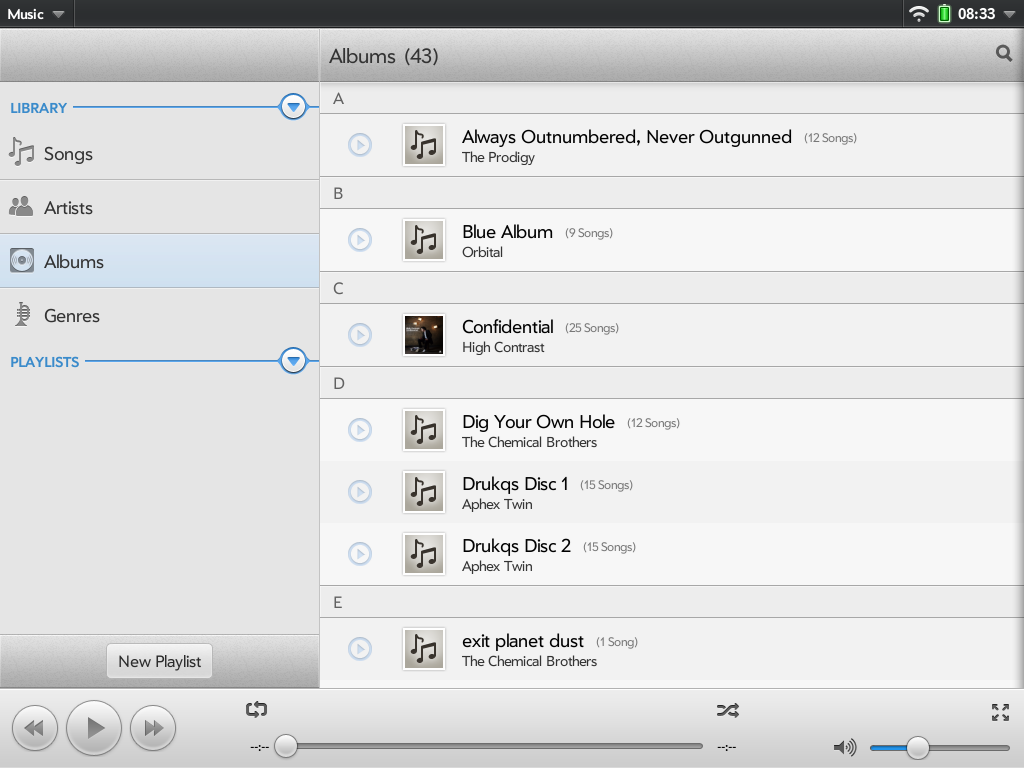1024x768 pixels.
Task: Click the PLAYLISTS section label
Action: (x=44, y=362)
